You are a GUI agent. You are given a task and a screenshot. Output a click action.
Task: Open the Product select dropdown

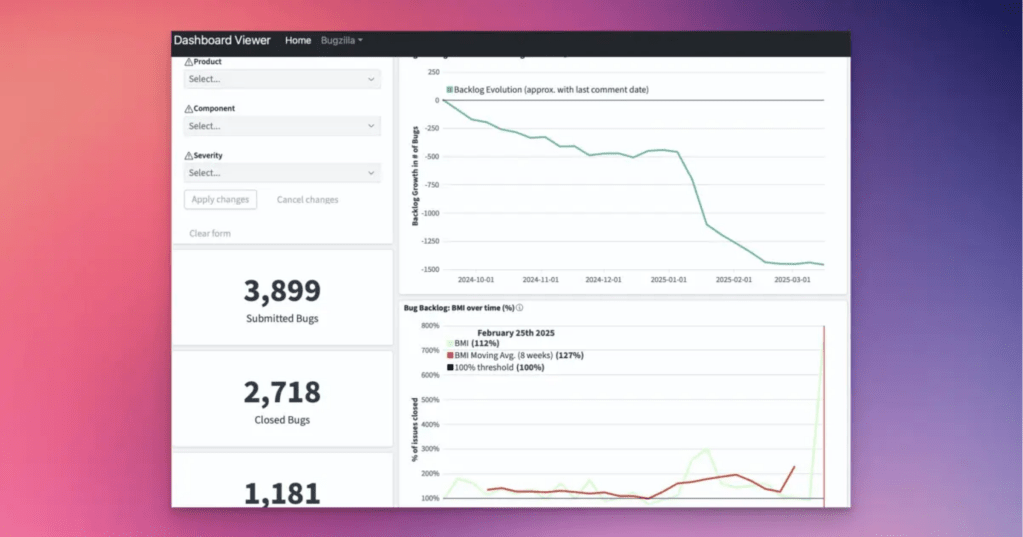pyautogui.click(x=282, y=79)
